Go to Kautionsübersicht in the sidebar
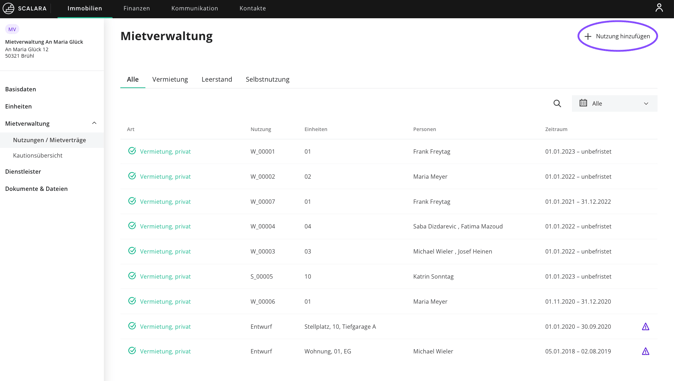Viewport: 674px width, 381px height. coord(38,156)
